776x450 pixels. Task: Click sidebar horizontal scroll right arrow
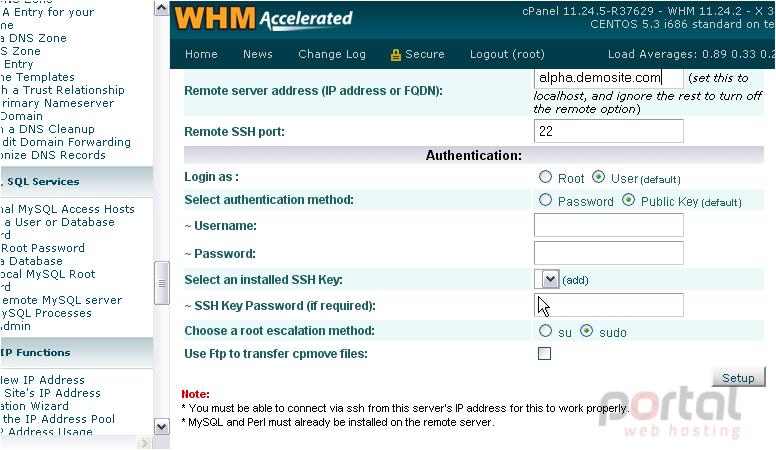(x=144, y=443)
